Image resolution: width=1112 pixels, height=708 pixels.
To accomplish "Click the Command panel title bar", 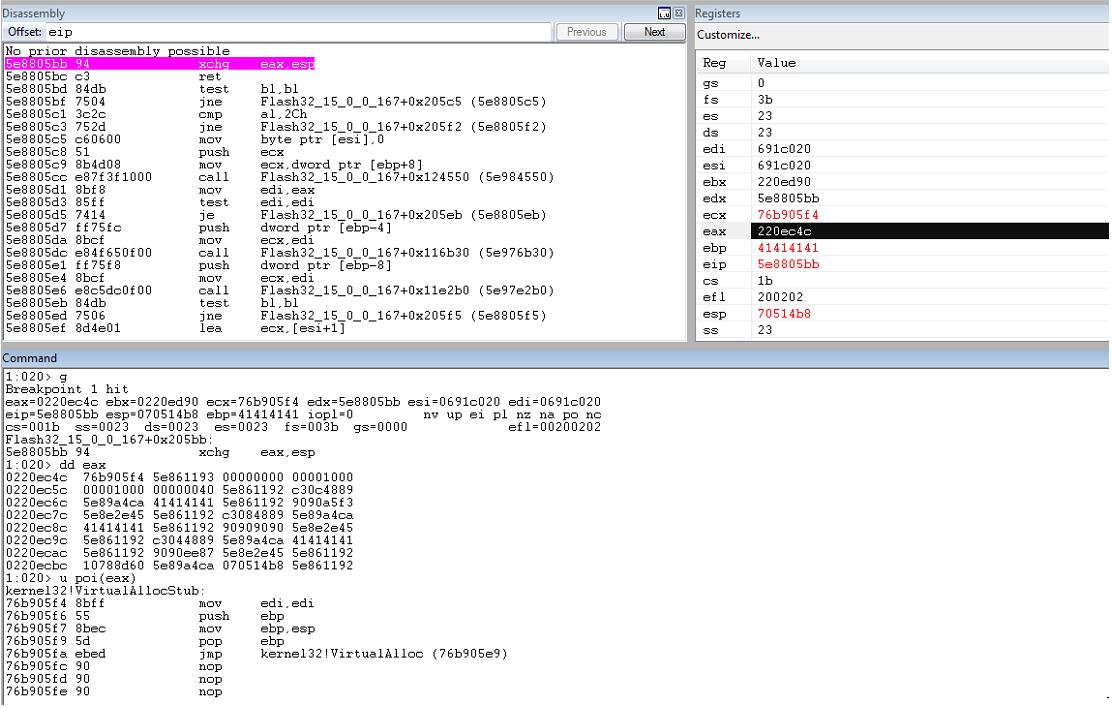I will click(x=555, y=358).
